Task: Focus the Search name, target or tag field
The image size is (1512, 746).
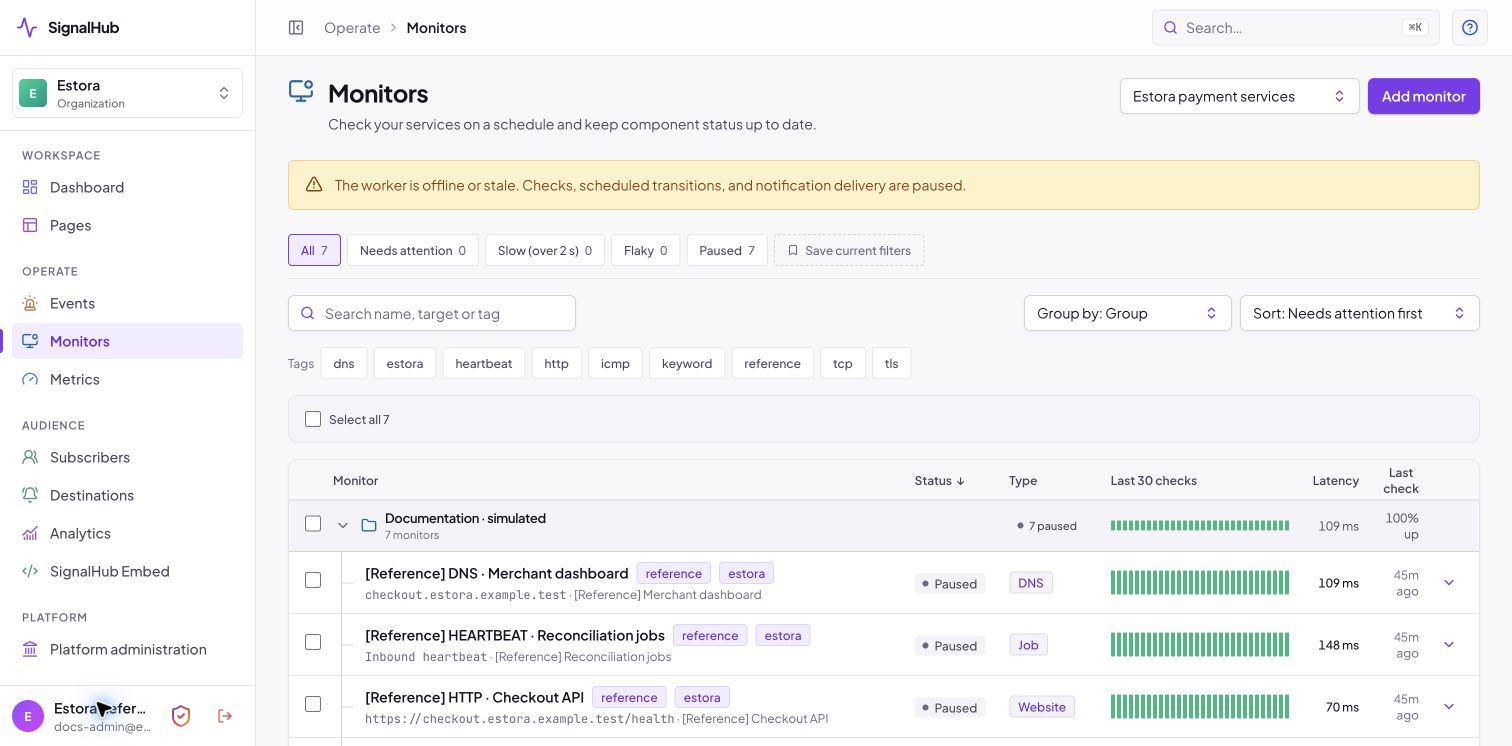Action: tap(432, 313)
